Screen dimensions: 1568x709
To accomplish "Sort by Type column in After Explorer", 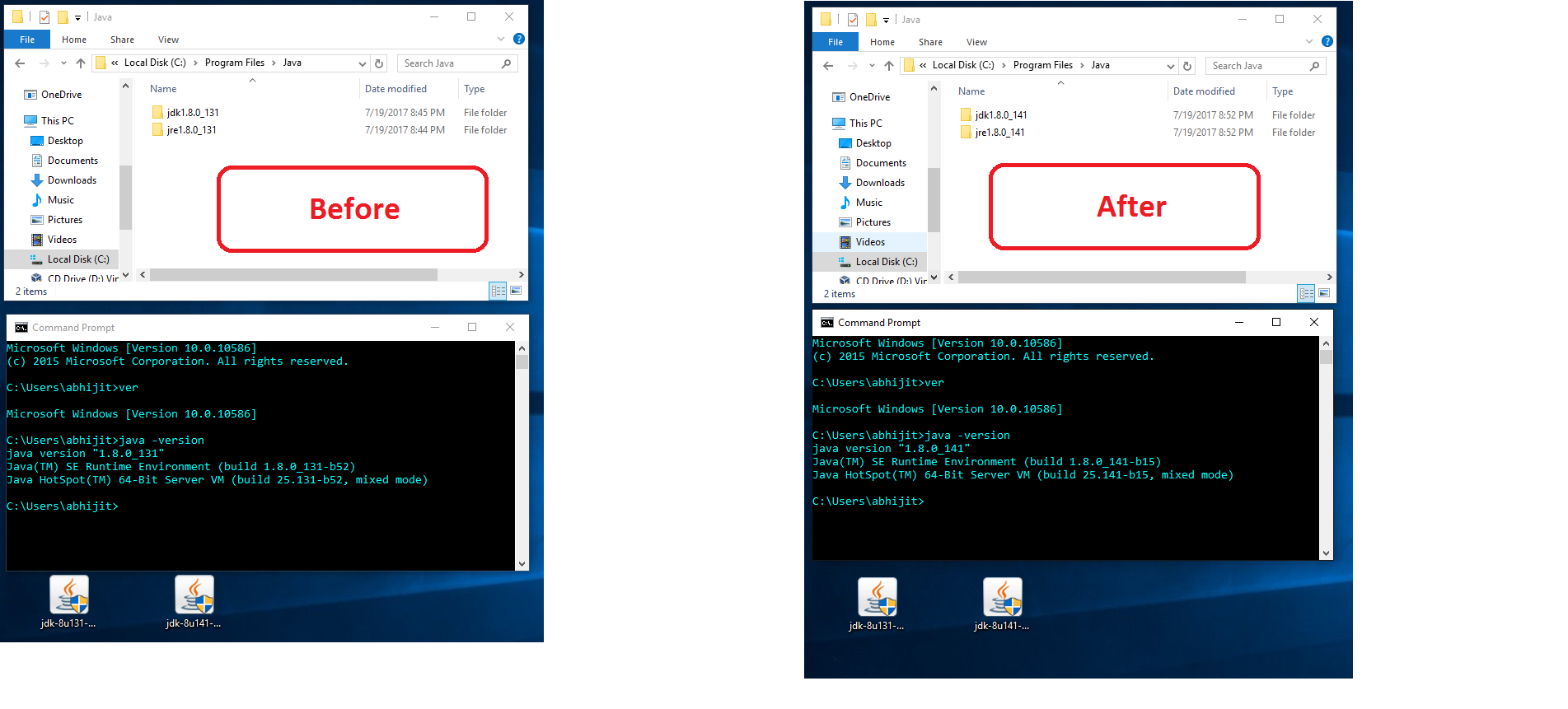I will click(x=1283, y=91).
